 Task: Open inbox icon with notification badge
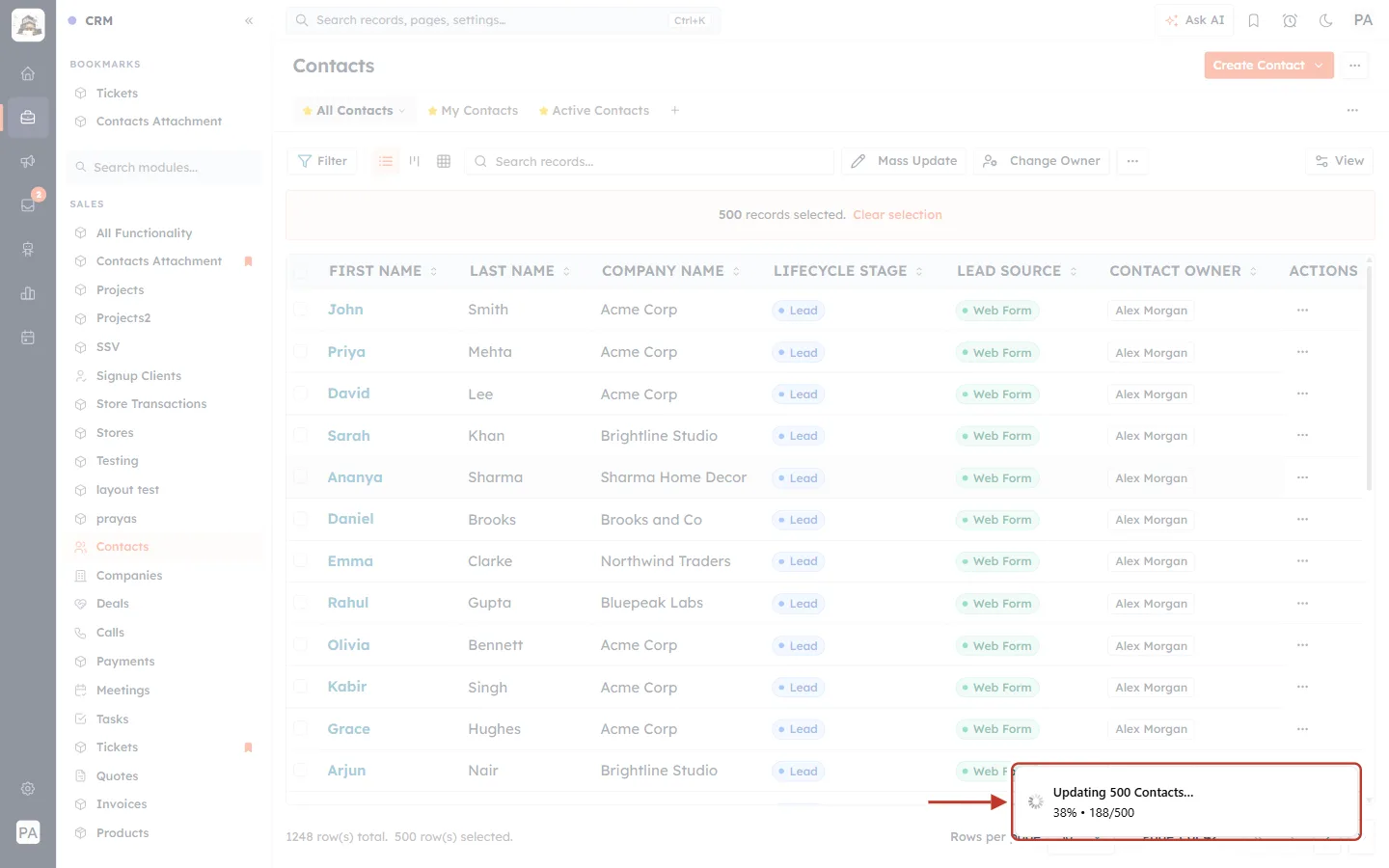[x=28, y=204]
